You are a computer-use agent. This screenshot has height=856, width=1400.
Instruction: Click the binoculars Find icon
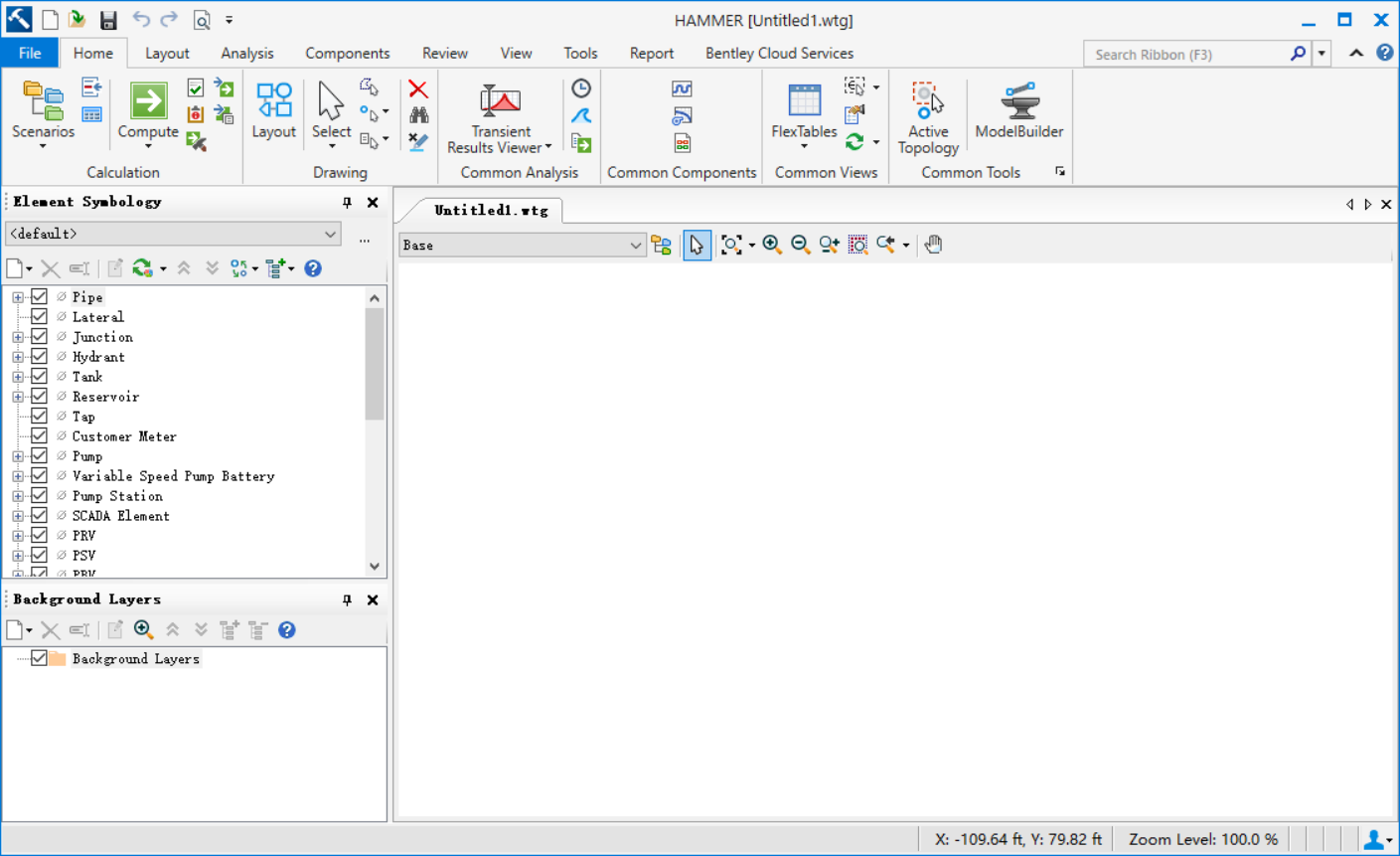[x=418, y=115]
